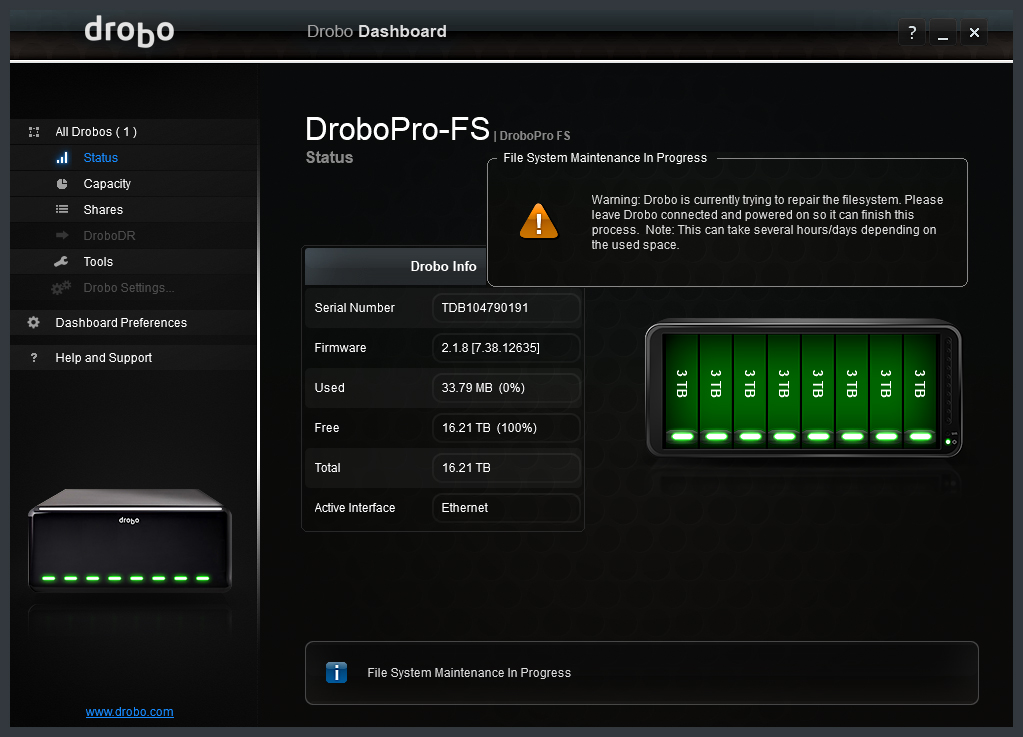Minimize the Drobo Dashboard window
This screenshot has height=737, width=1023.
pos(943,32)
